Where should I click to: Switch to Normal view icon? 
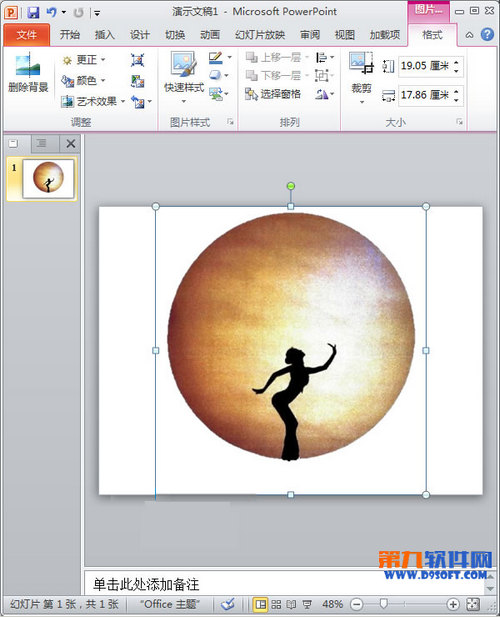[x=260, y=604]
